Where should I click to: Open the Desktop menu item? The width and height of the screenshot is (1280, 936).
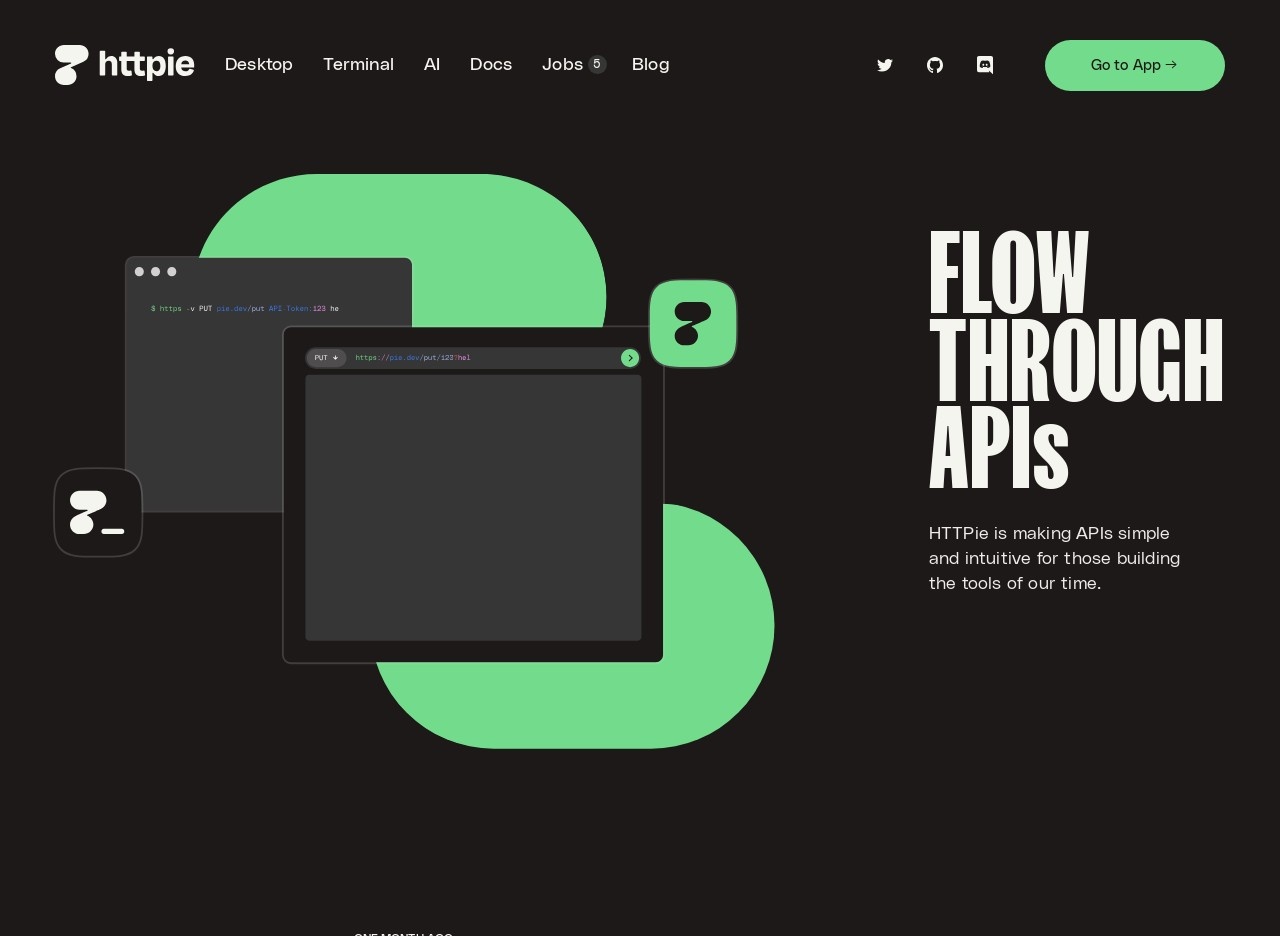259,65
